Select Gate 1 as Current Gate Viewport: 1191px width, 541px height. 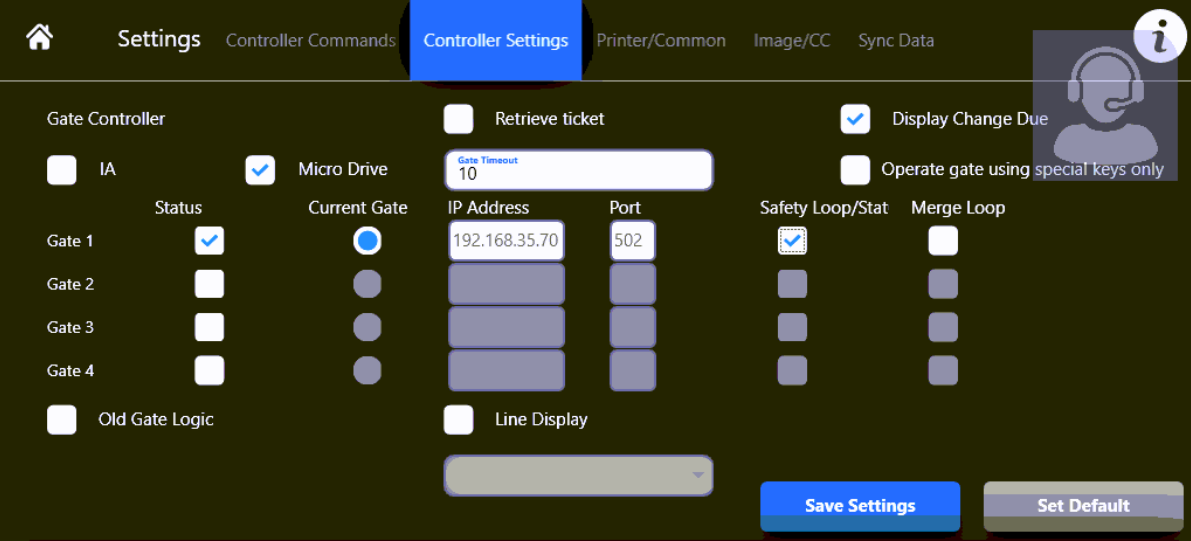[368, 241]
